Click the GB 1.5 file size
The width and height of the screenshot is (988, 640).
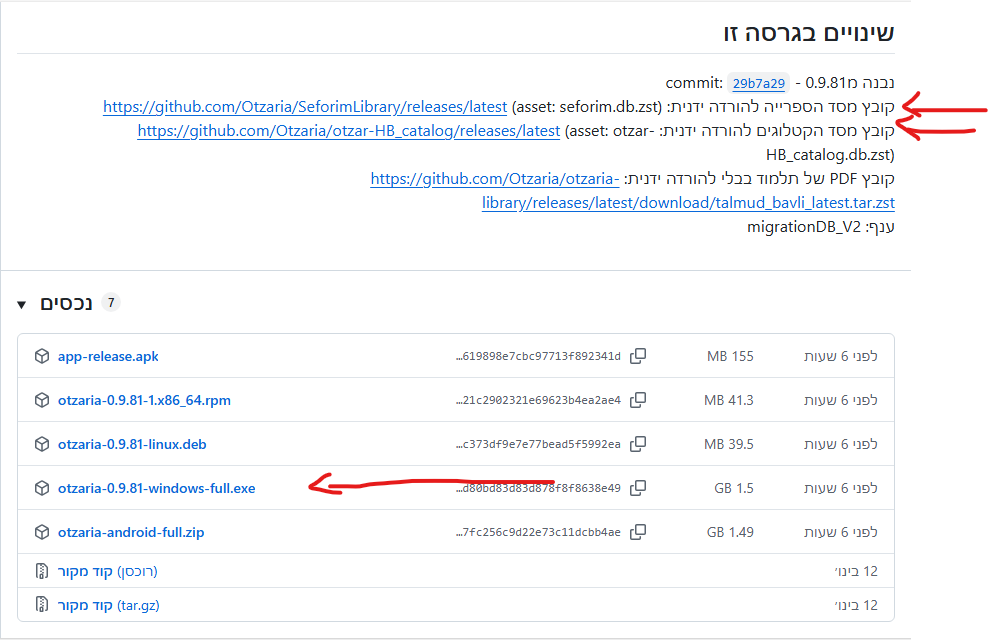click(x=734, y=489)
